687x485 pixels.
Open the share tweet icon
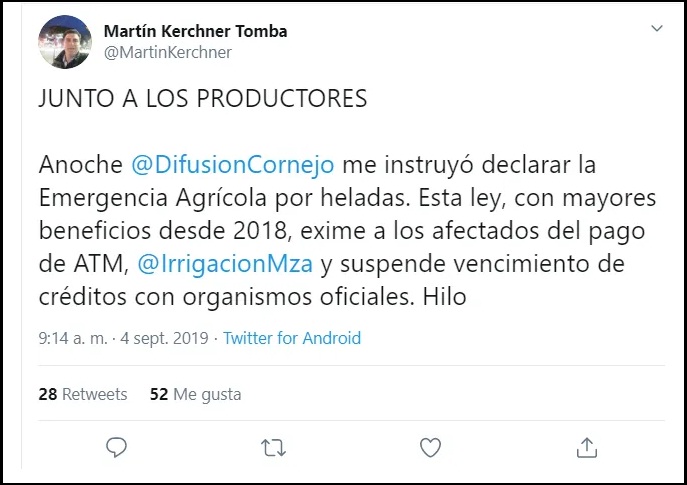[587, 446]
